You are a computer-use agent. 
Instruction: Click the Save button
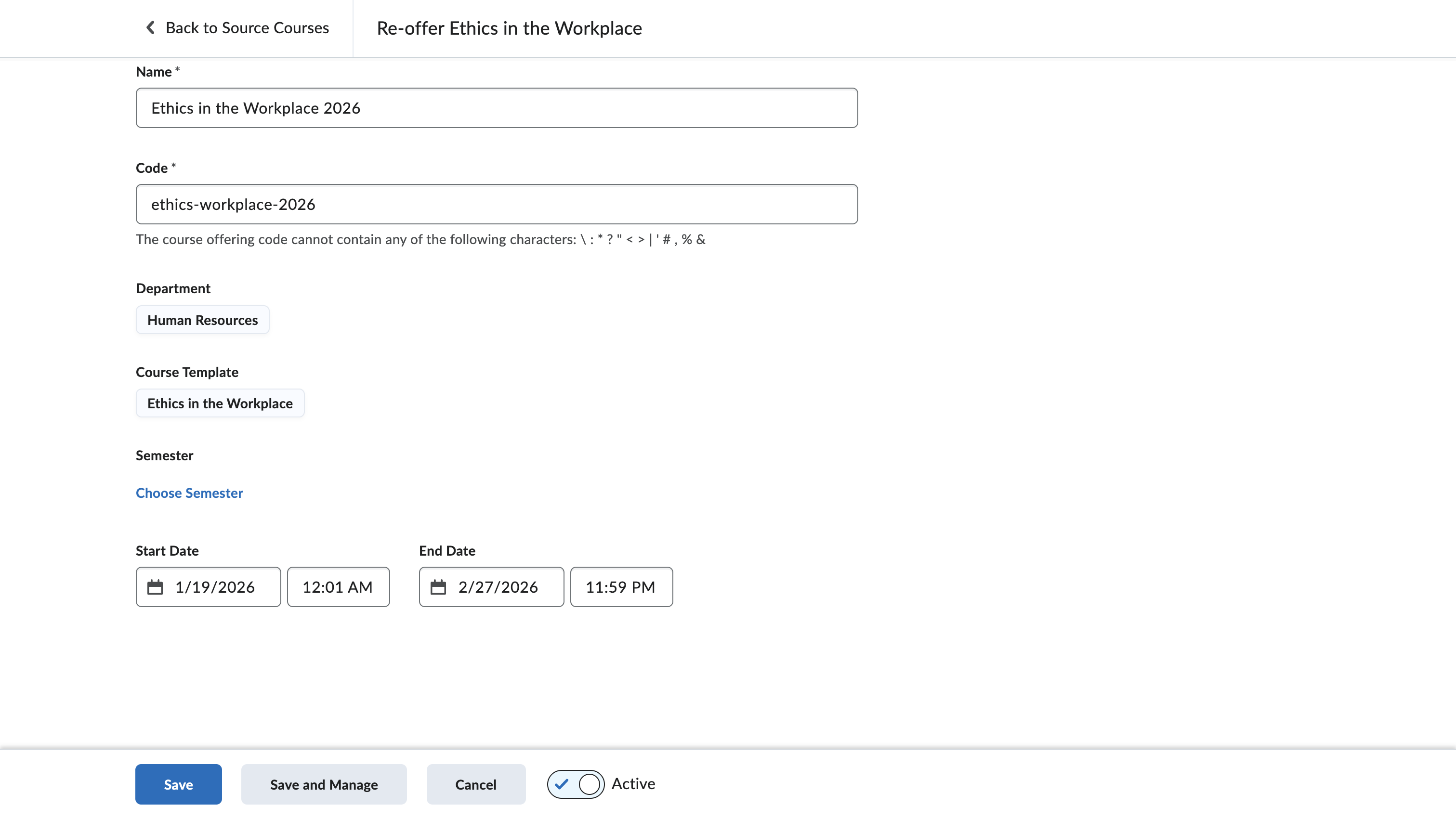coord(179,784)
